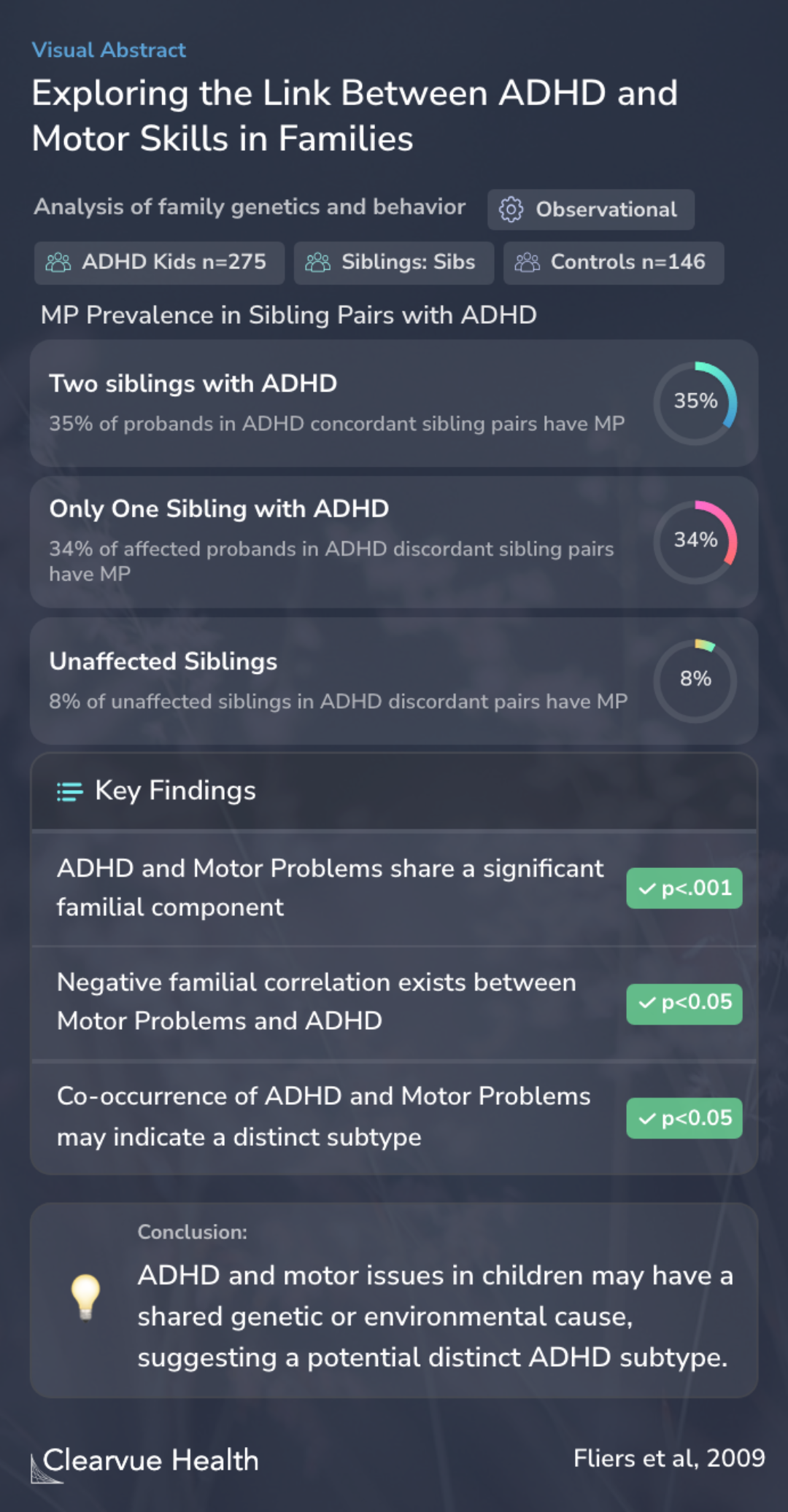The height and width of the screenshot is (1512, 788).
Task: Click the 34% pink progress ring
Action: pos(695,542)
